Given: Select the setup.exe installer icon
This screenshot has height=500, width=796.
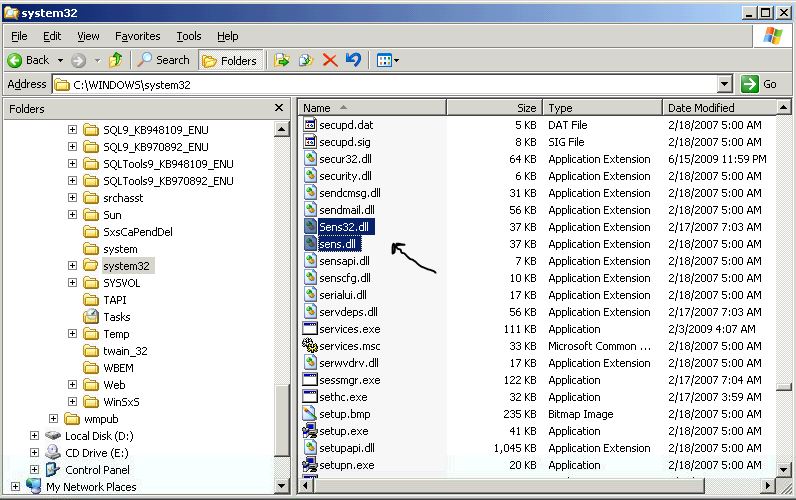Looking at the screenshot, I should coord(310,430).
